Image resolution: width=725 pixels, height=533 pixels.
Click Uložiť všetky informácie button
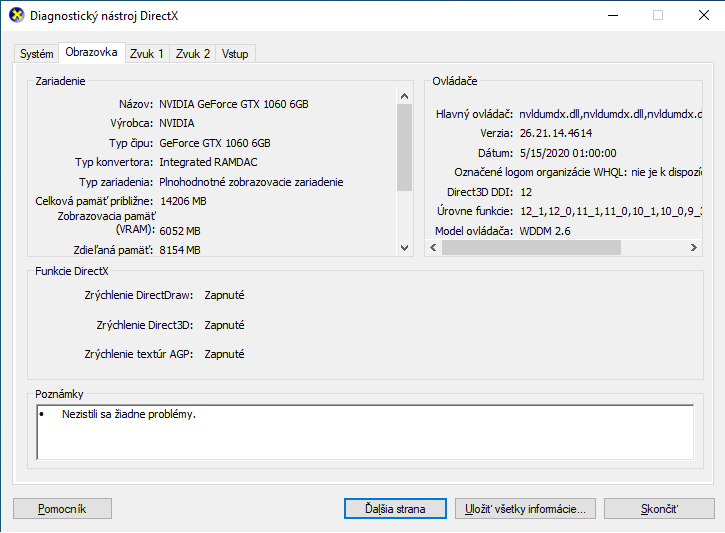coord(525,508)
